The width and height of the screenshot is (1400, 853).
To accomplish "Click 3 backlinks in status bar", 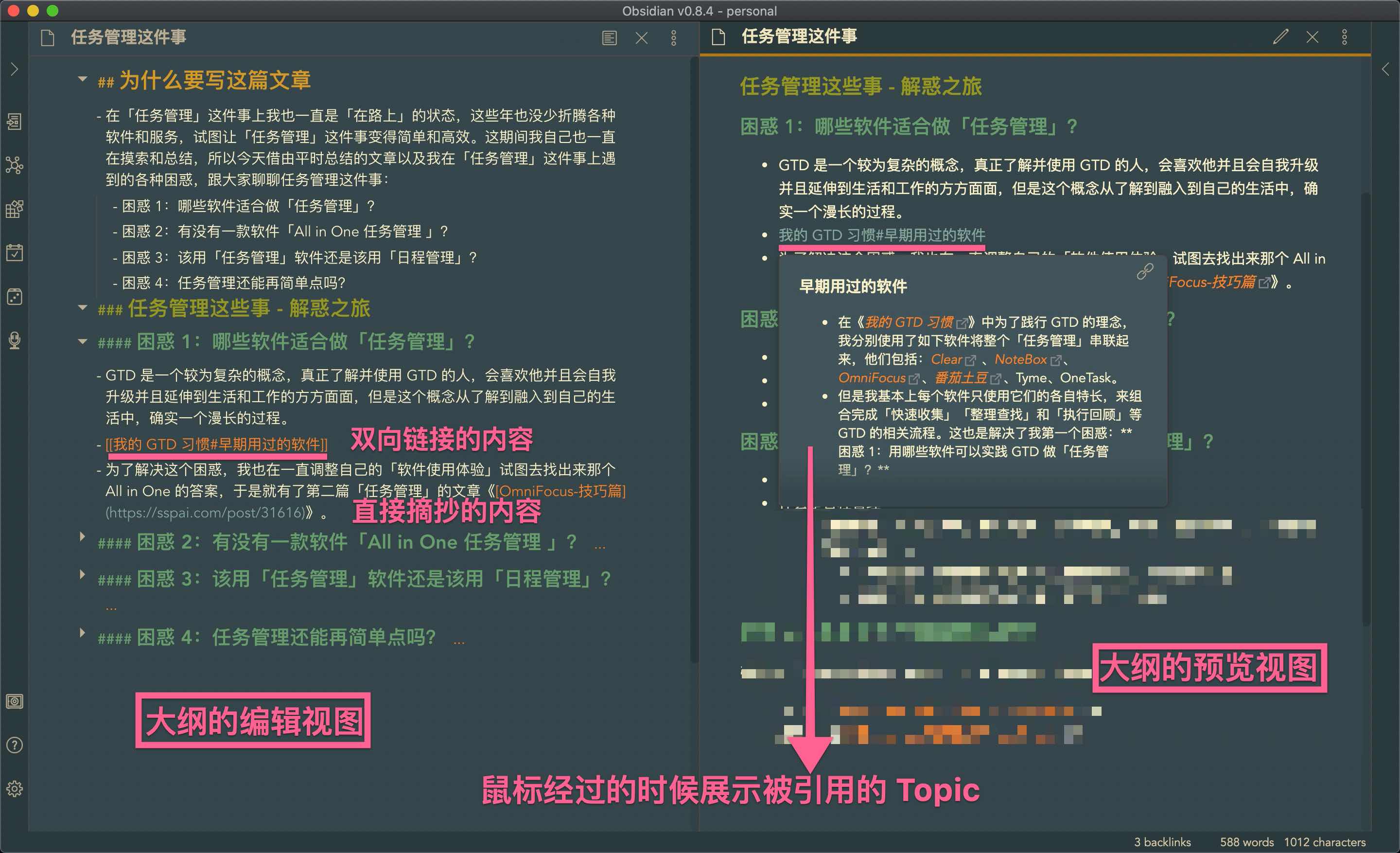I will click(x=1162, y=842).
